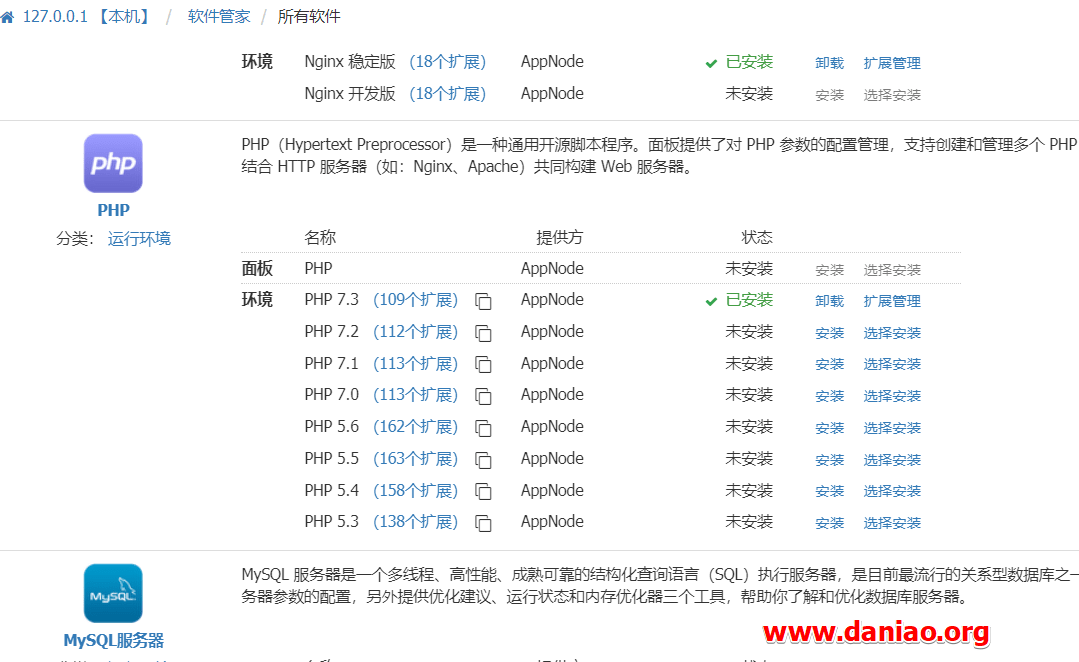
Task: View the 18 extensions of Nginx 稳定版
Action: pos(447,62)
